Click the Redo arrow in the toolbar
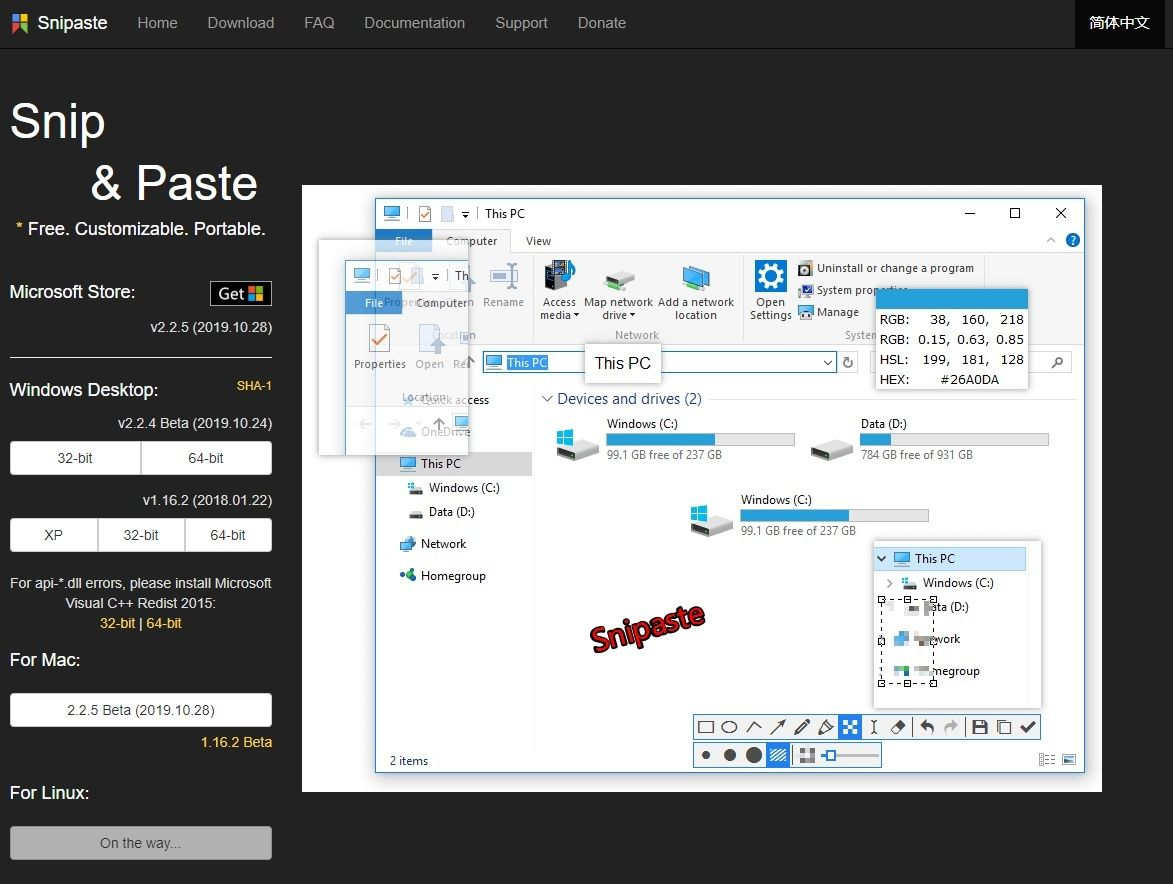1173x884 pixels. click(x=951, y=727)
